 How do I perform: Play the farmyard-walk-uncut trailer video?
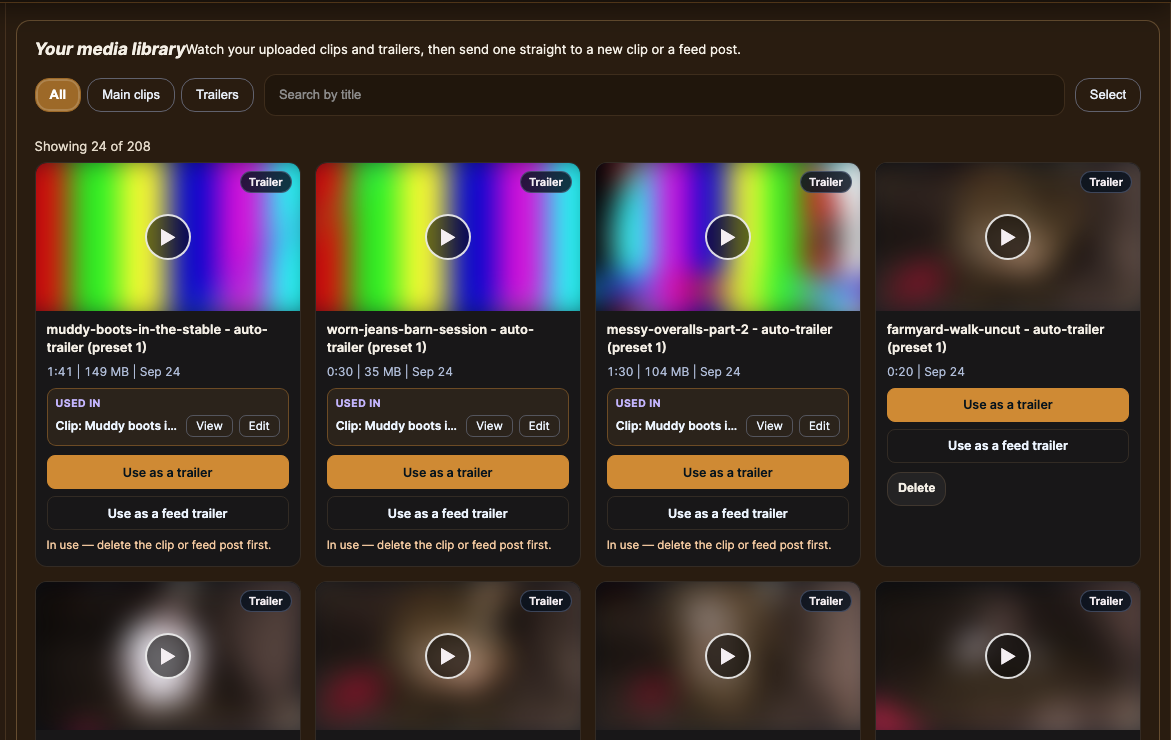coord(1007,237)
